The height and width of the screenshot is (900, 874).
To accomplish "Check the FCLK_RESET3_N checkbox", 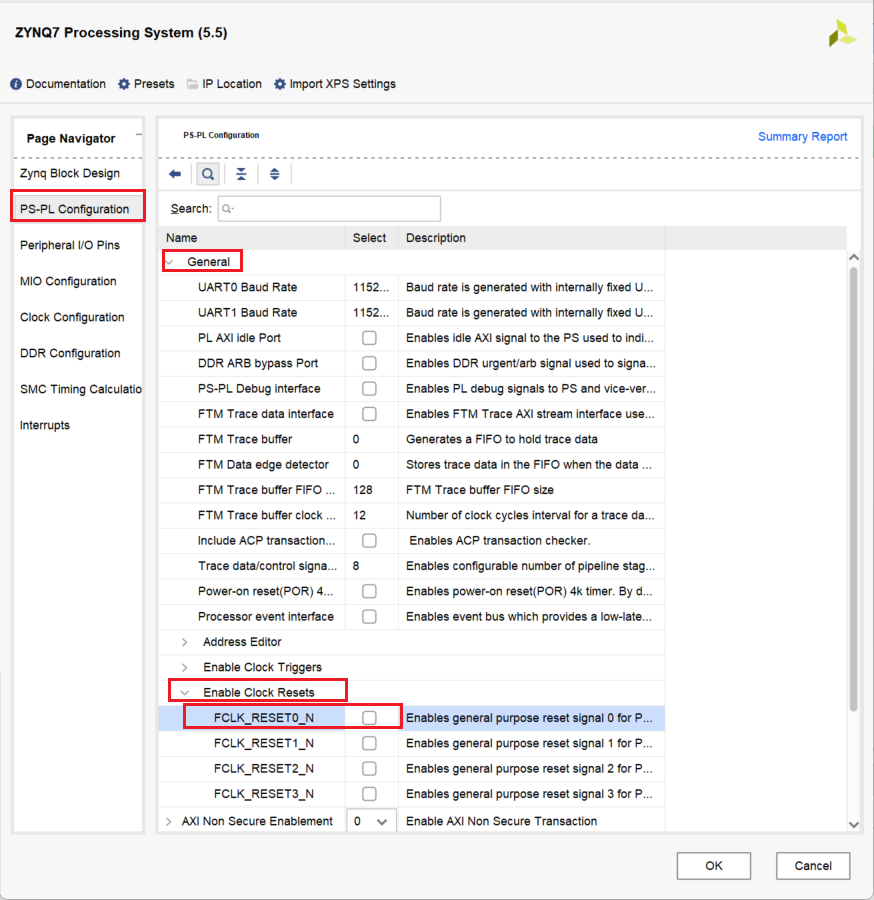I will (x=369, y=794).
